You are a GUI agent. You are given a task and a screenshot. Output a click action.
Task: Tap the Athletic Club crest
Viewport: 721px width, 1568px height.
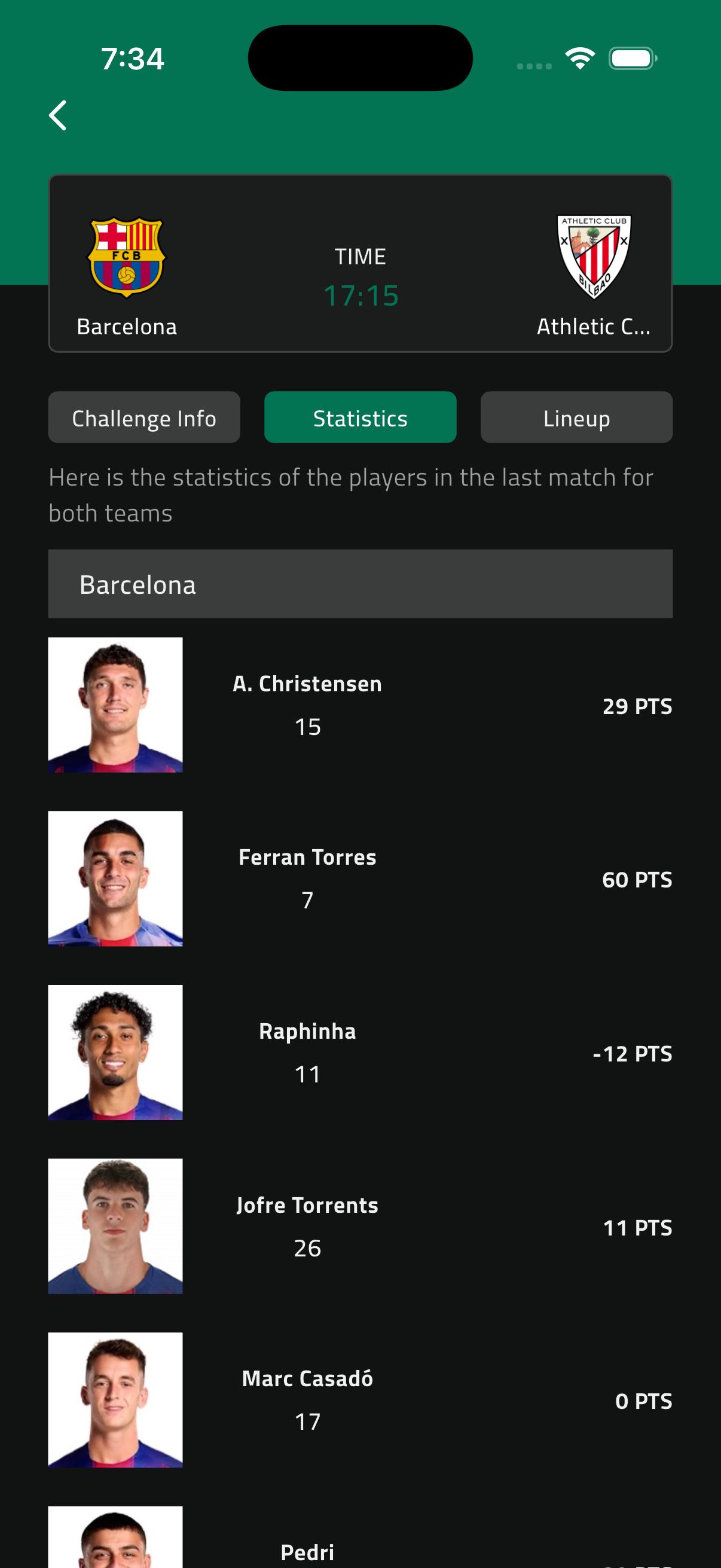[x=594, y=257]
